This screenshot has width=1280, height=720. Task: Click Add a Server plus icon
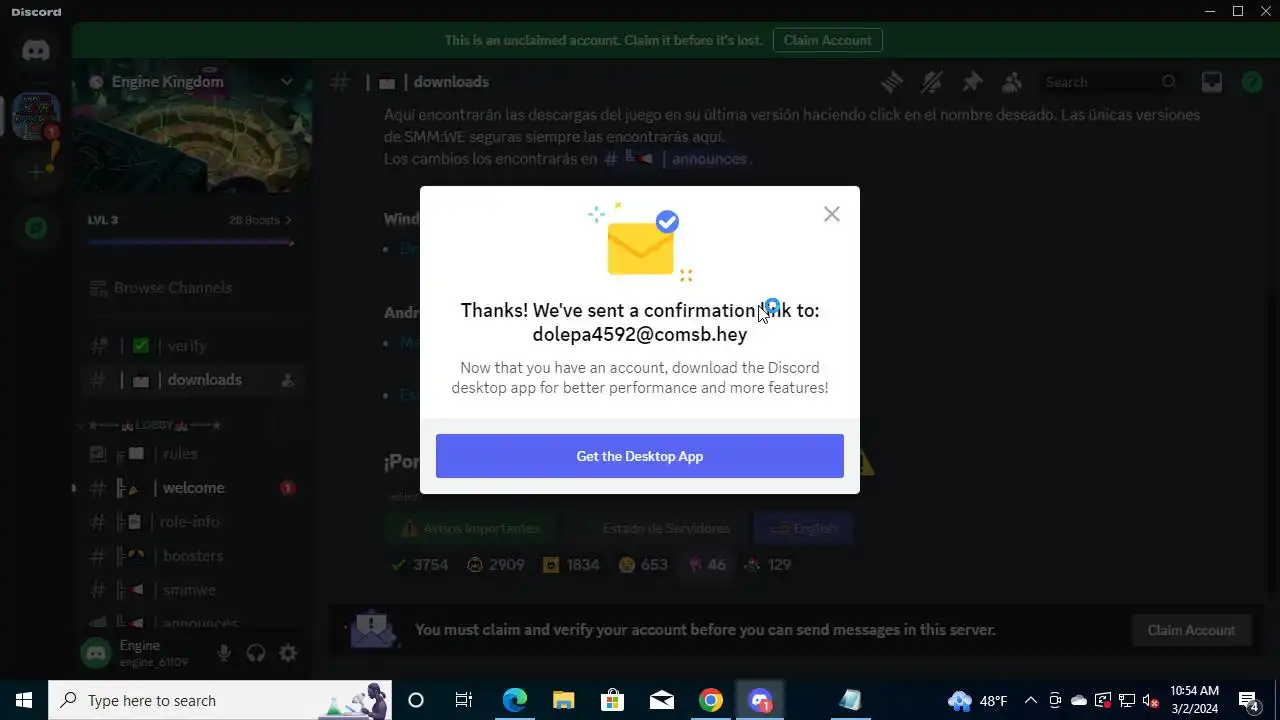click(36, 172)
